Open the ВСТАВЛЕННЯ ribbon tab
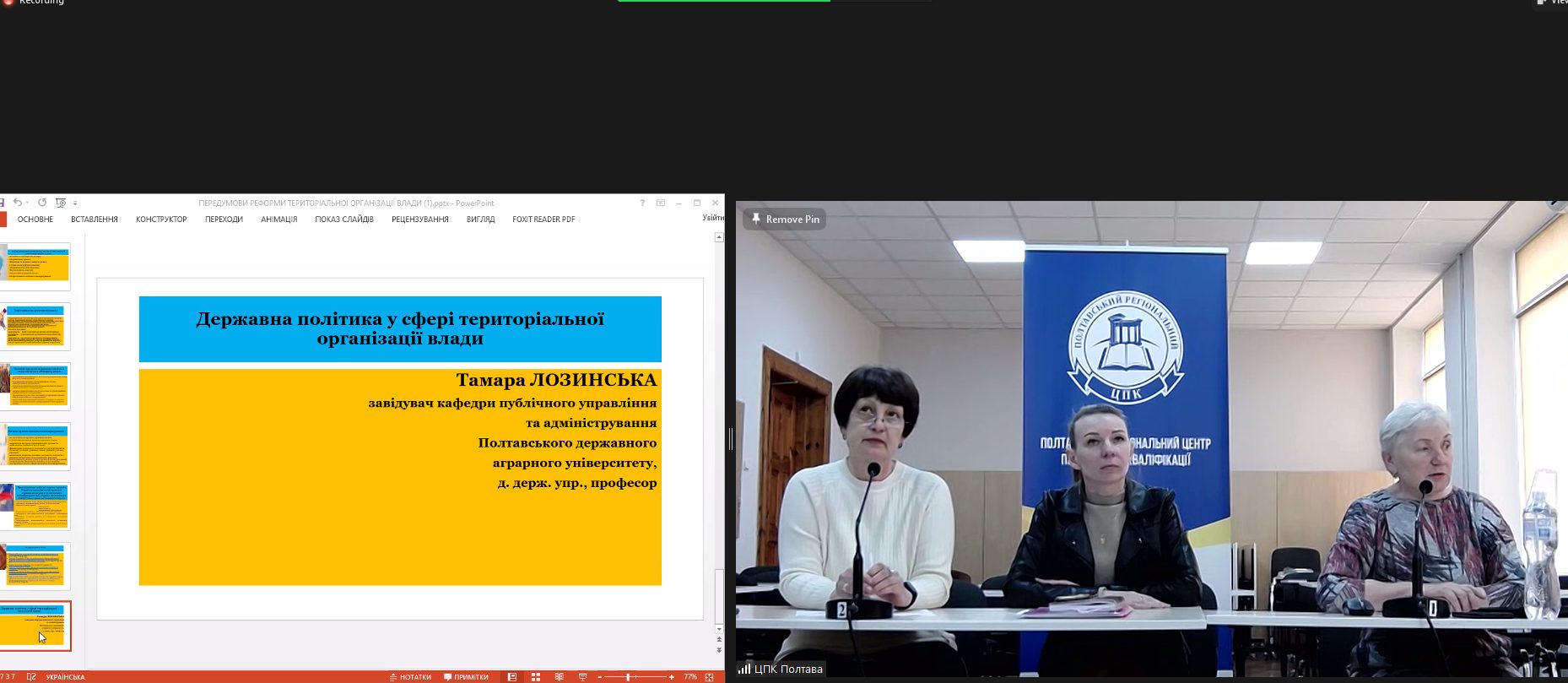The image size is (1568, 683). pos(95,220)
